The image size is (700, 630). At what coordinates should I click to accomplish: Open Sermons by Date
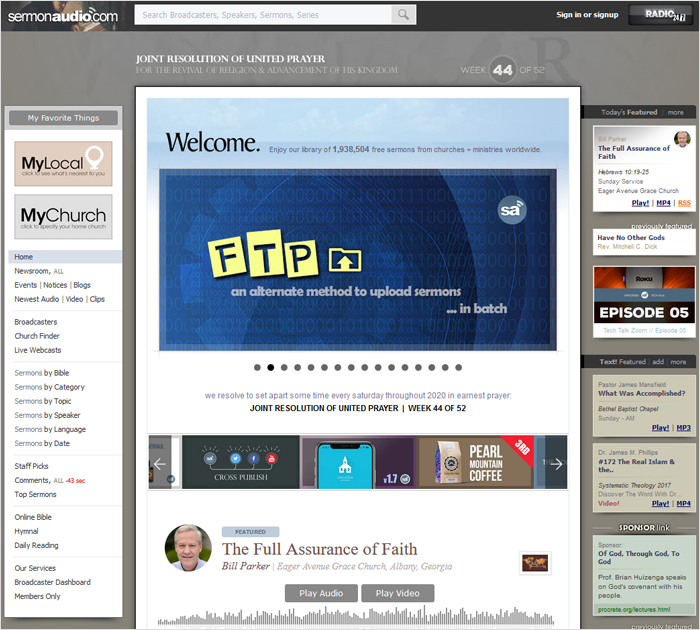point(42,443)
